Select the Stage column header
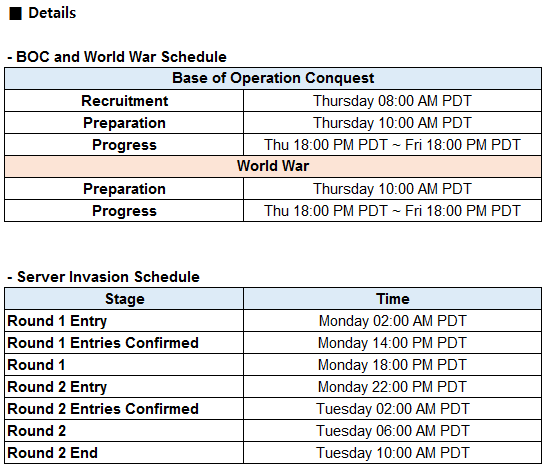The height and width of the screenshot is (470, 547). tap(125, 299)
